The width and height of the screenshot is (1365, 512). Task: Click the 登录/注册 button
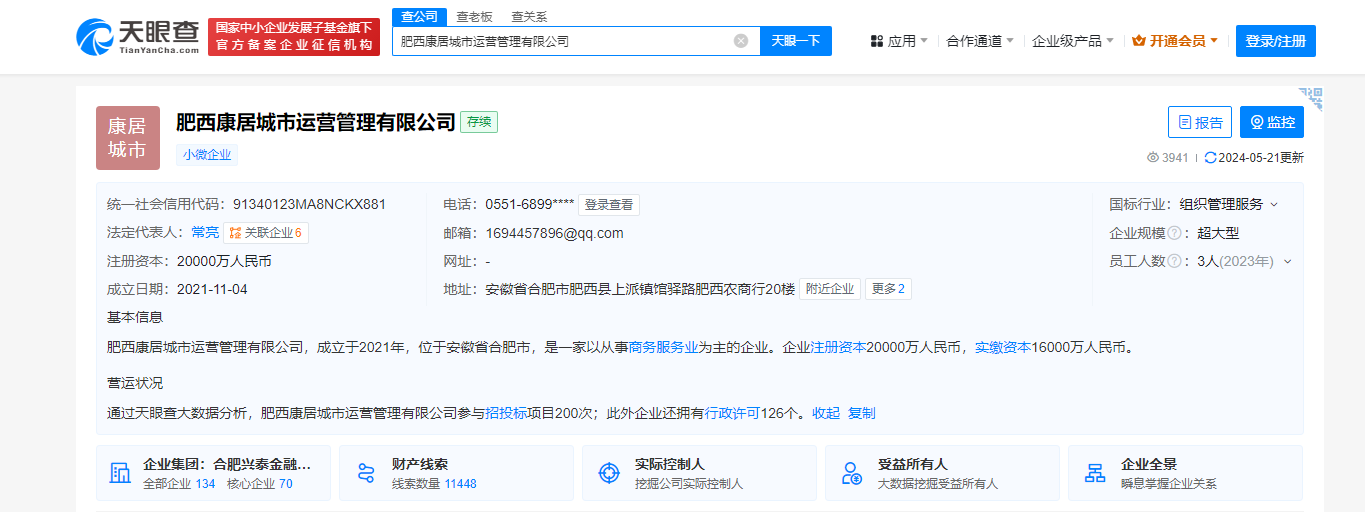(x=1276, y=41)
